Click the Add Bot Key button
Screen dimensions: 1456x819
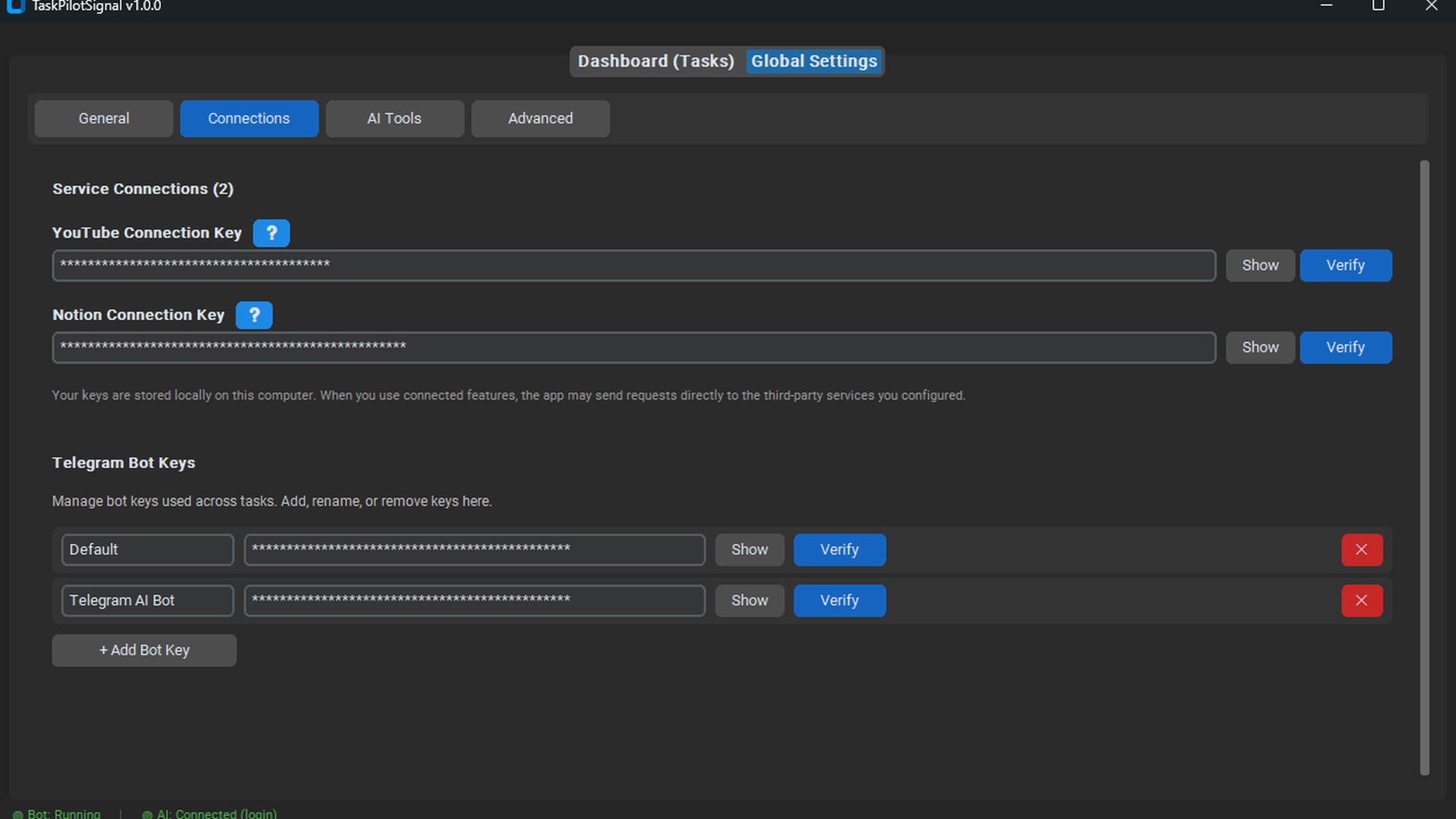(144, 651)
